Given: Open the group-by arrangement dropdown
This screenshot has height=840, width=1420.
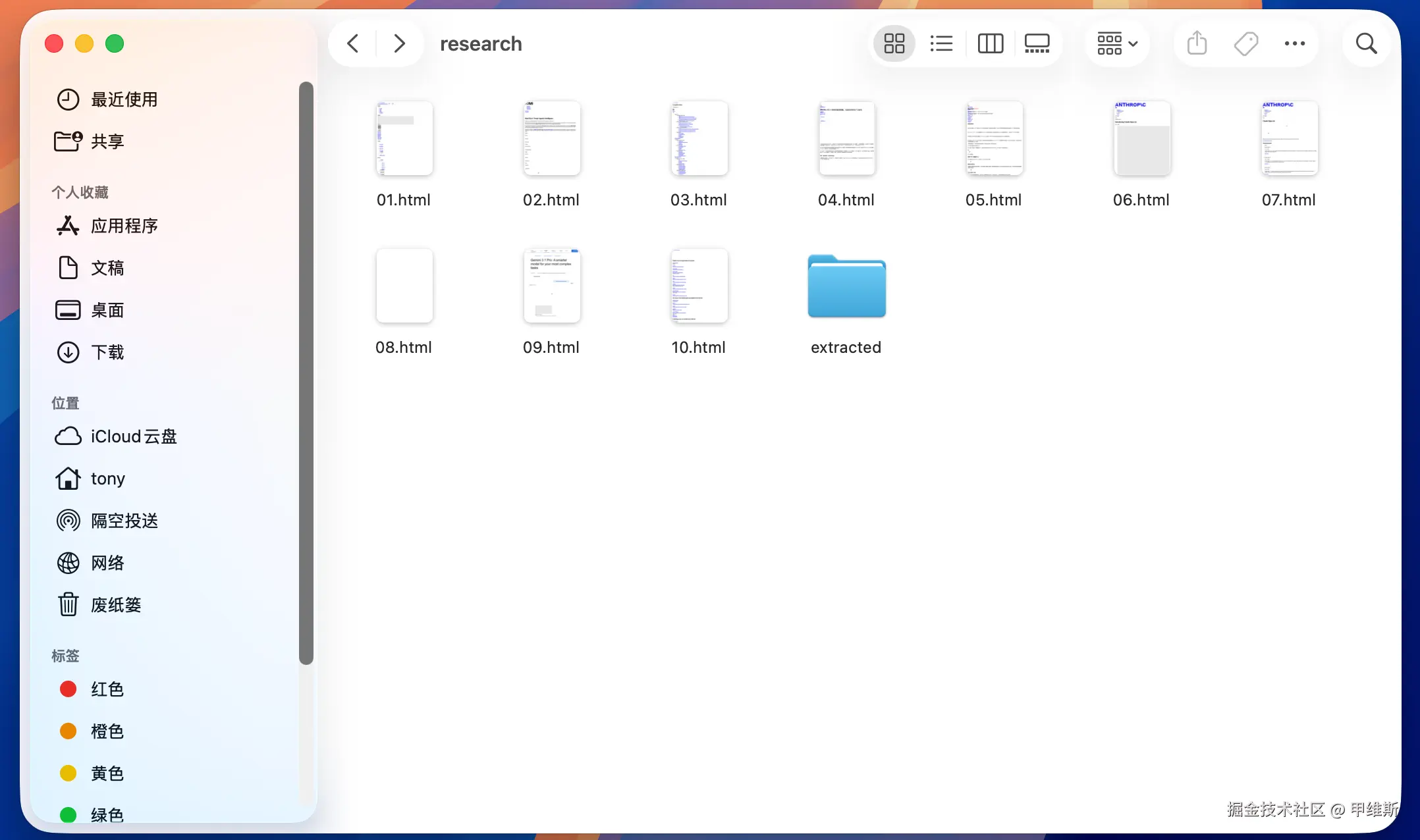Looking at the screenshot, I should 1117,44.
